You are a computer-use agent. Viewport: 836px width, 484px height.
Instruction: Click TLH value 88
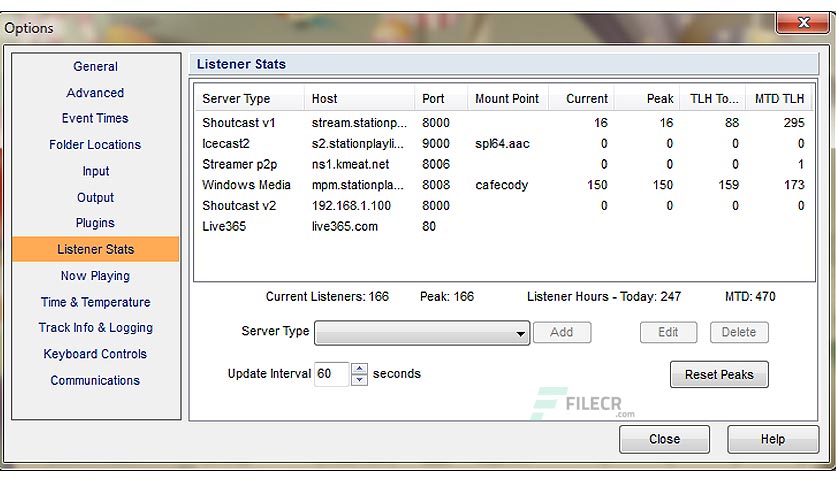click(732, 123)
